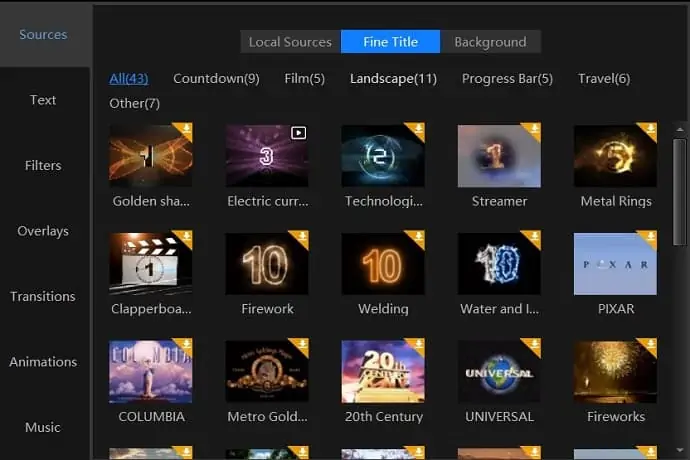Select the Welding thumbnail
690x460 pixels.
(x=383, y=264)
